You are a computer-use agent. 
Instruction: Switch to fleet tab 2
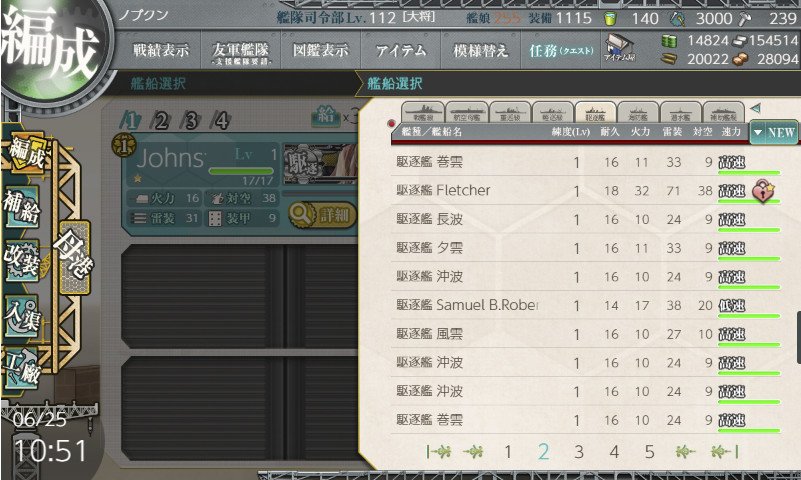160,121
